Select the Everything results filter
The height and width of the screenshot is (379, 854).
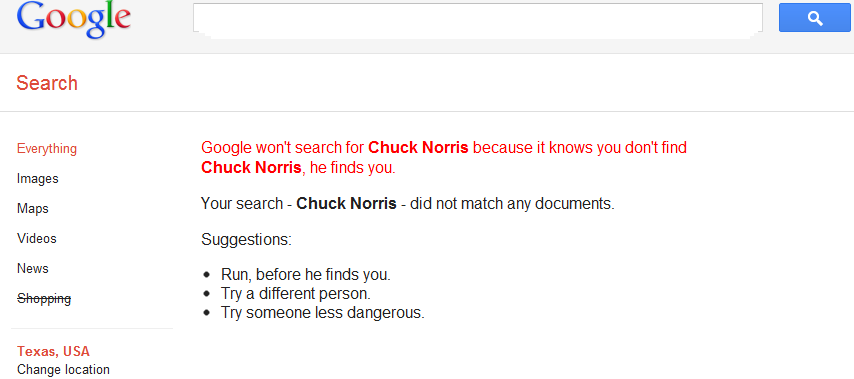click(x=47, y=149)
